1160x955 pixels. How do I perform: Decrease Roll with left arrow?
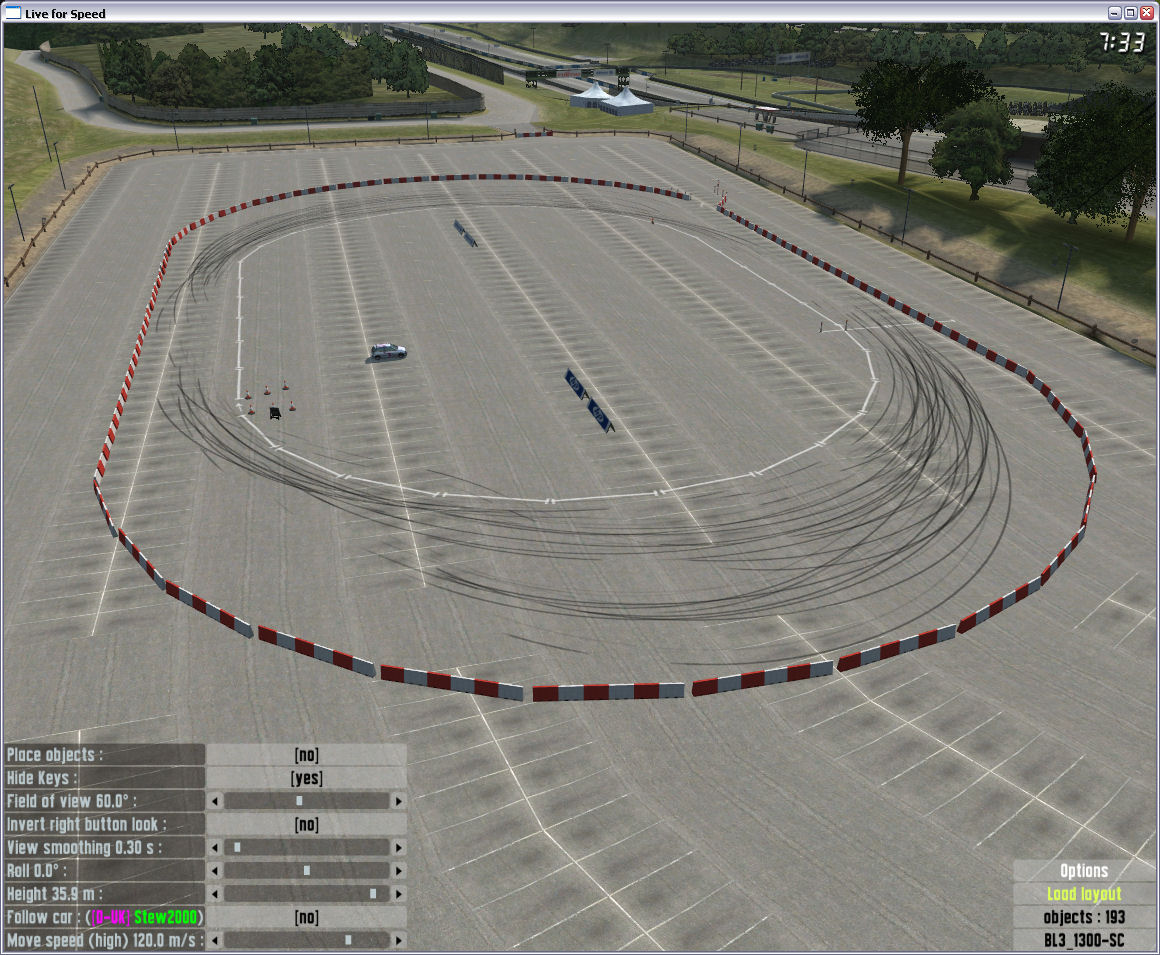click(x=215, y=871)
